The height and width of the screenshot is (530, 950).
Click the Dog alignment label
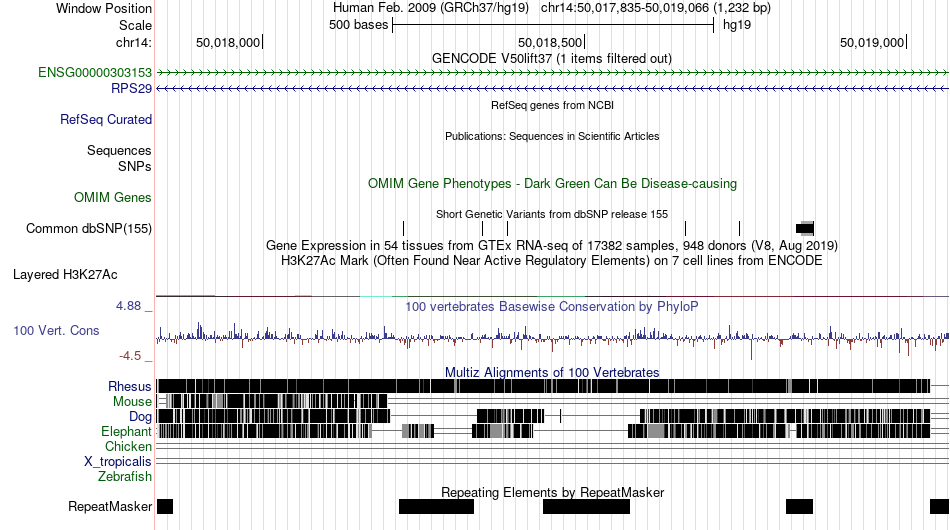[140, 416]
